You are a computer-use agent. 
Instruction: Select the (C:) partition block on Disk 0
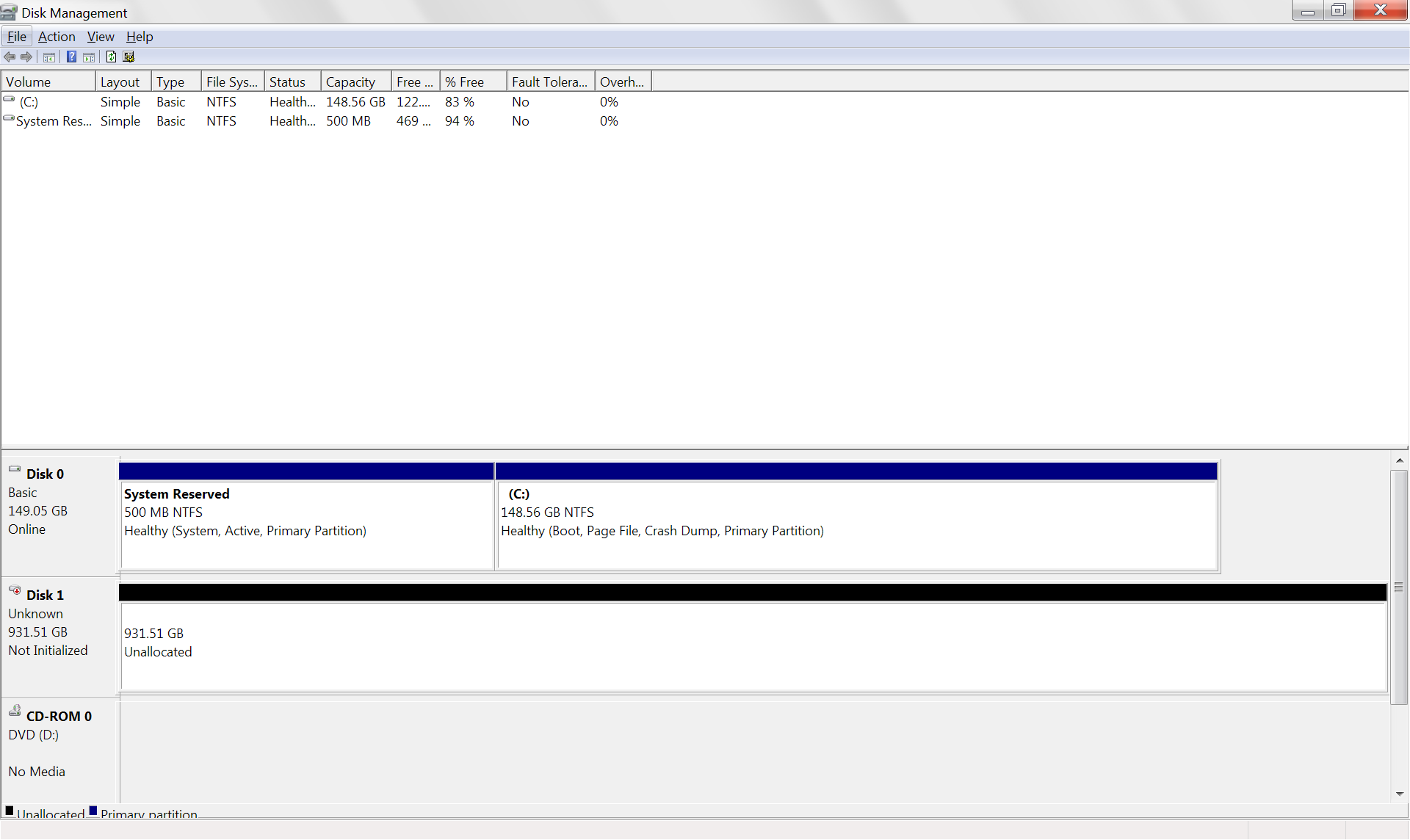point(857,516)
